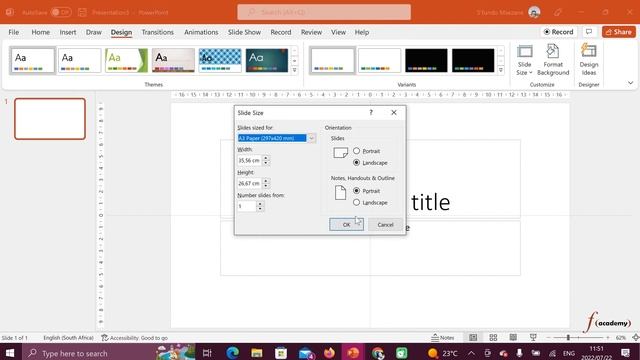Click the Width input field
This screenshot has width=640, height=360.
click(249, 160)
